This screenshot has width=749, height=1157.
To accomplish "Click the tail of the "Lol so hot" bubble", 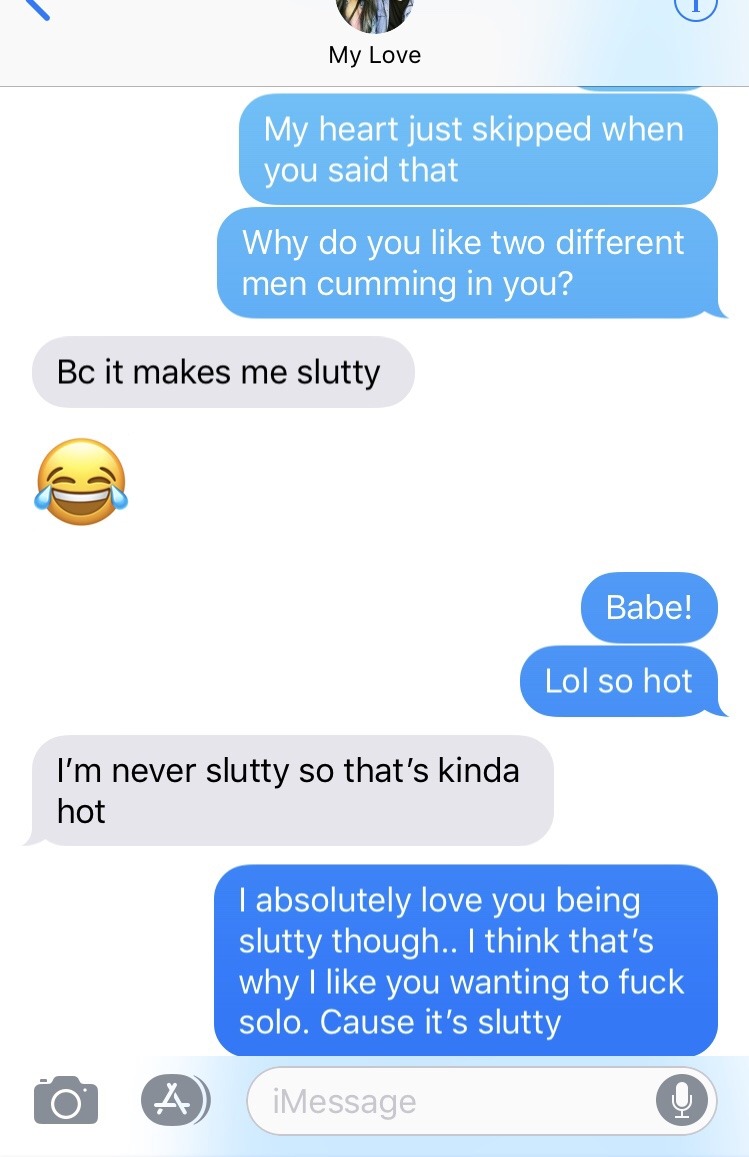I will pyautogui.click(x=719, y=709).
